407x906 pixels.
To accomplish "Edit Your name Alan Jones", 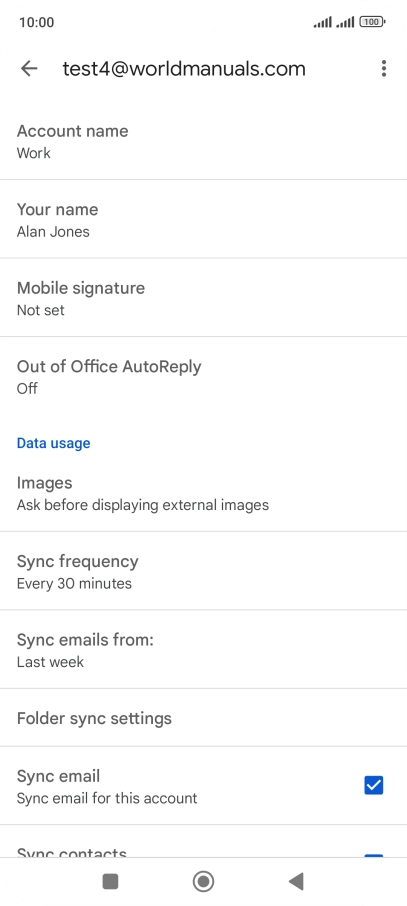I will (x=204, y=219).
